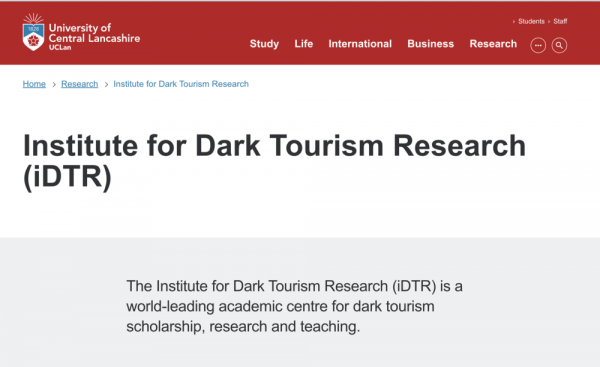Open the Study menu
This screenshot has width=600, height=367.
pos(264,44)
